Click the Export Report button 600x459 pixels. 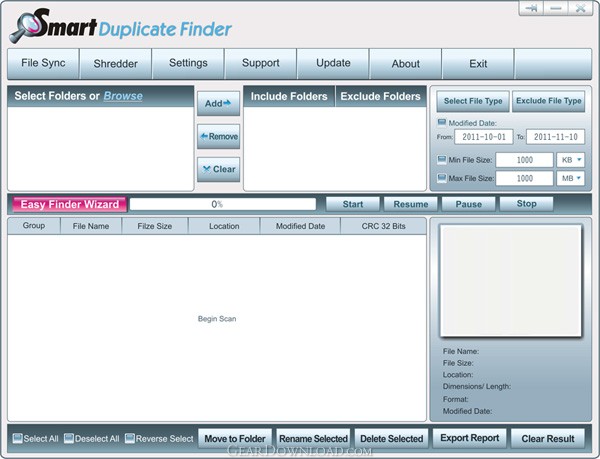coord(470,438)
